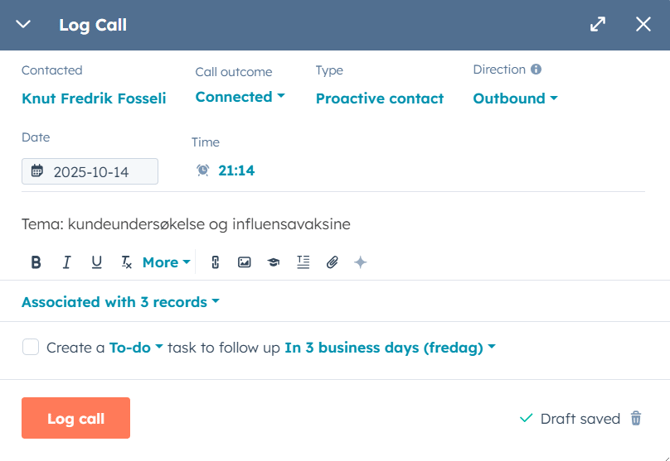Insert a link into the note
Image resolution: width=670 pixels, height=461 pixels.
point(215,262)
